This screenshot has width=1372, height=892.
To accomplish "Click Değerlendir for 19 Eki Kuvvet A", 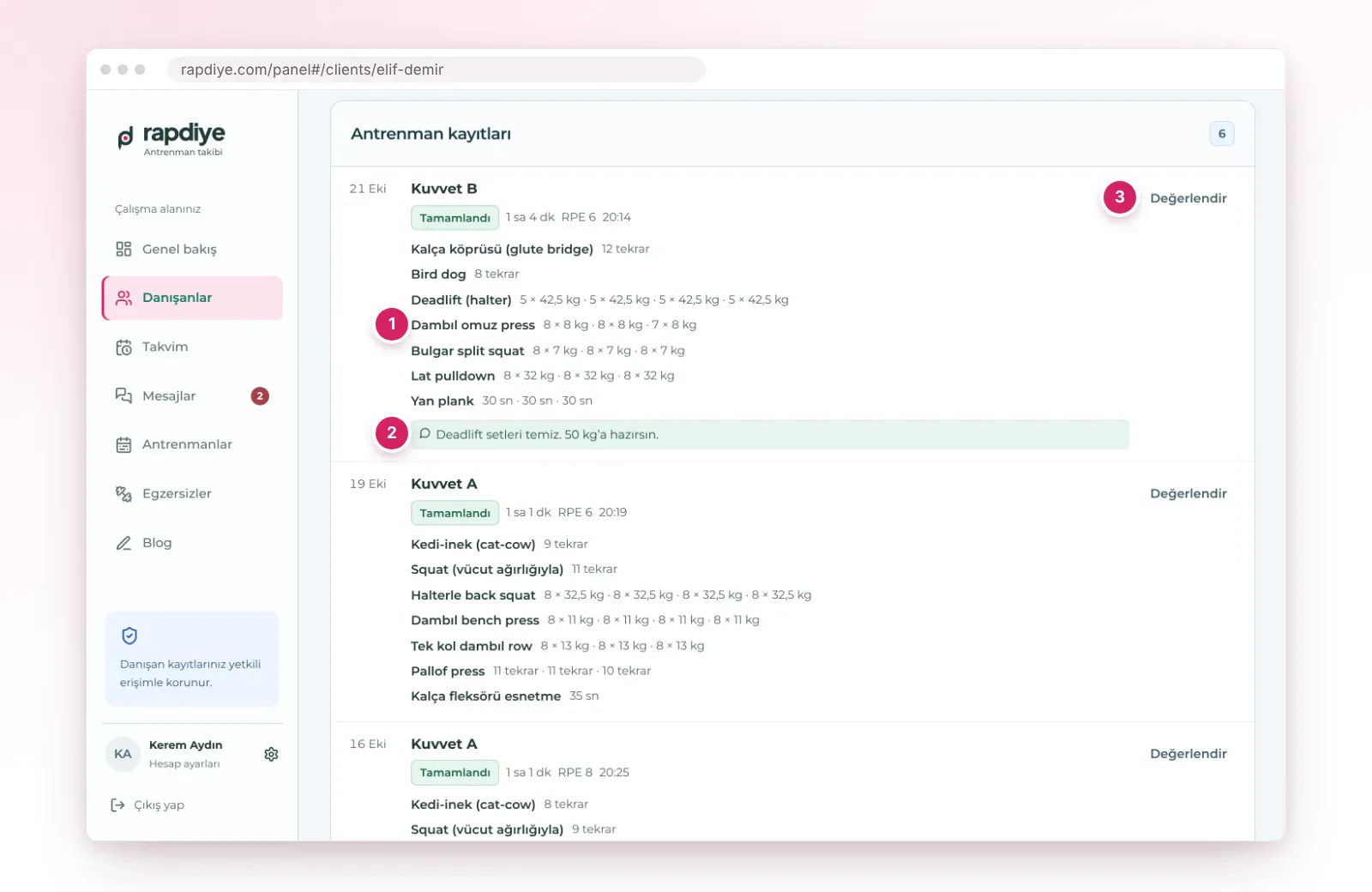I will pos(1188,493).
